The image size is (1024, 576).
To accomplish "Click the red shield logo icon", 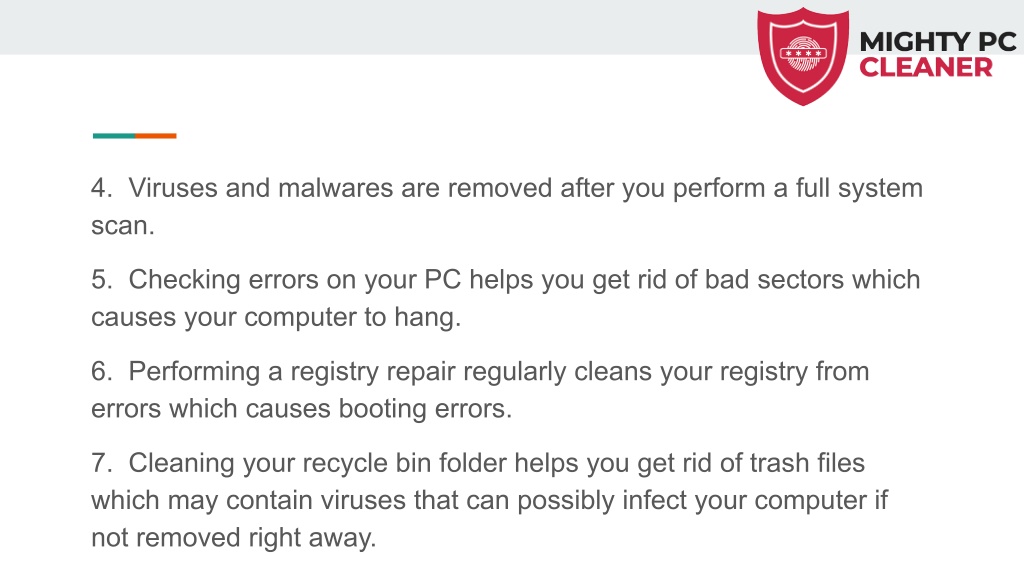I will pyautogui.click(x=803, y=57).
